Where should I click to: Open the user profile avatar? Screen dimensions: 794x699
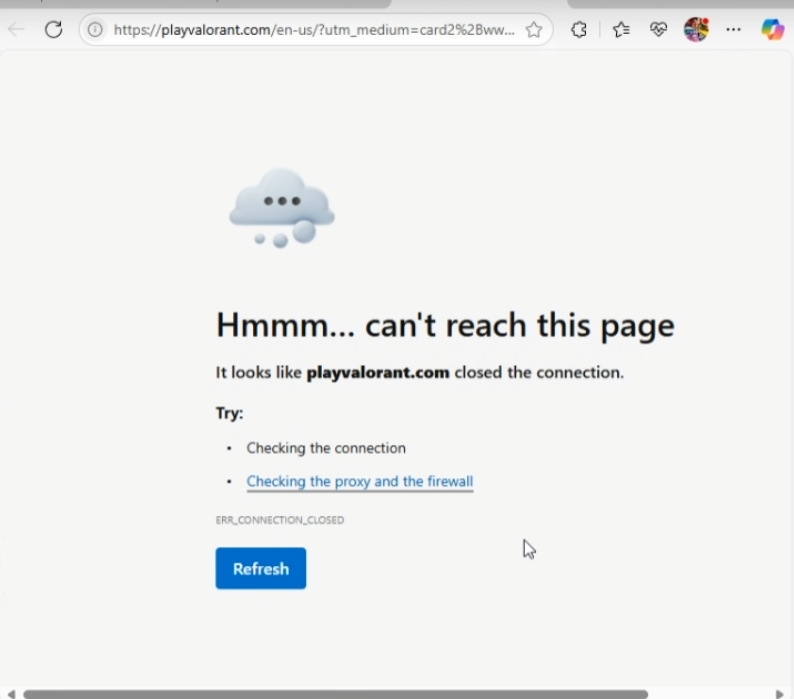pos(696,29)
